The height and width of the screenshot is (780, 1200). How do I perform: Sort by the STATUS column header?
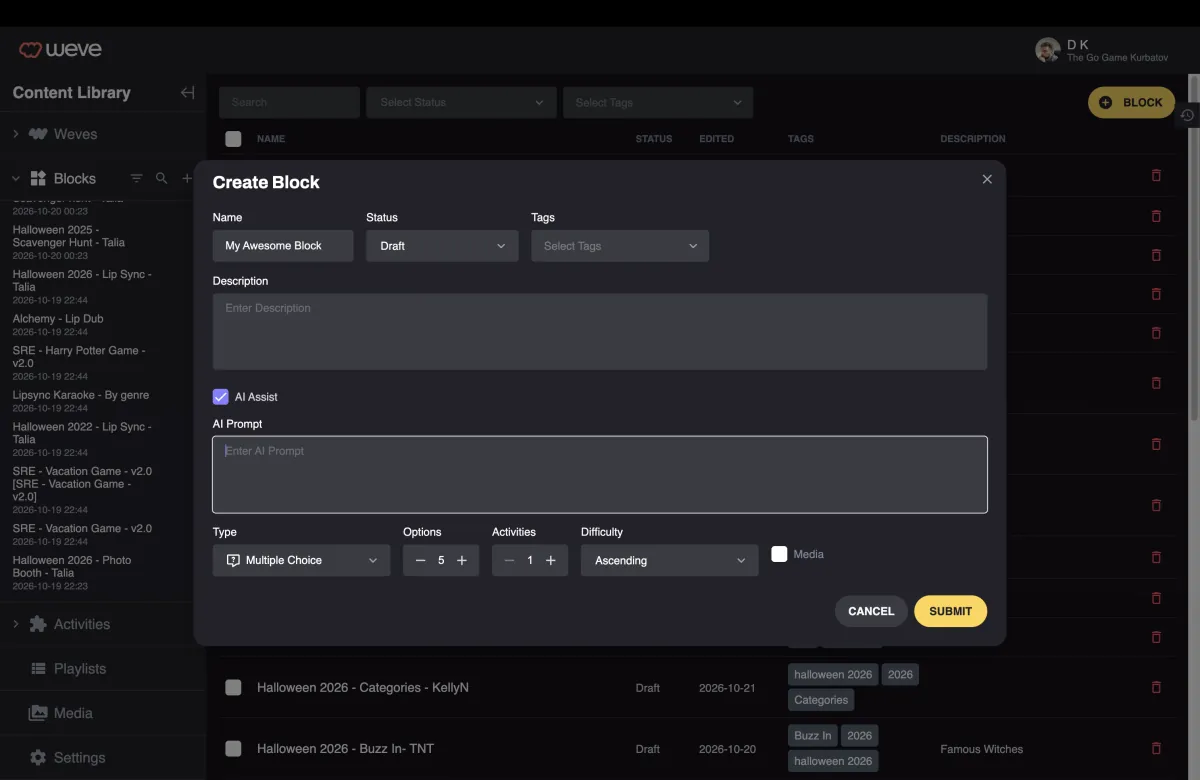coord(654,139)
